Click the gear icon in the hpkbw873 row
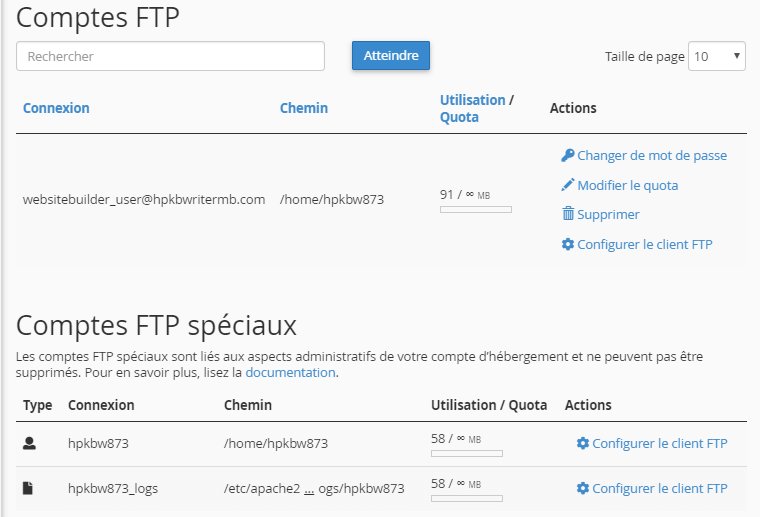The height and width of the screenshot is (517, 773). point(583,443)
